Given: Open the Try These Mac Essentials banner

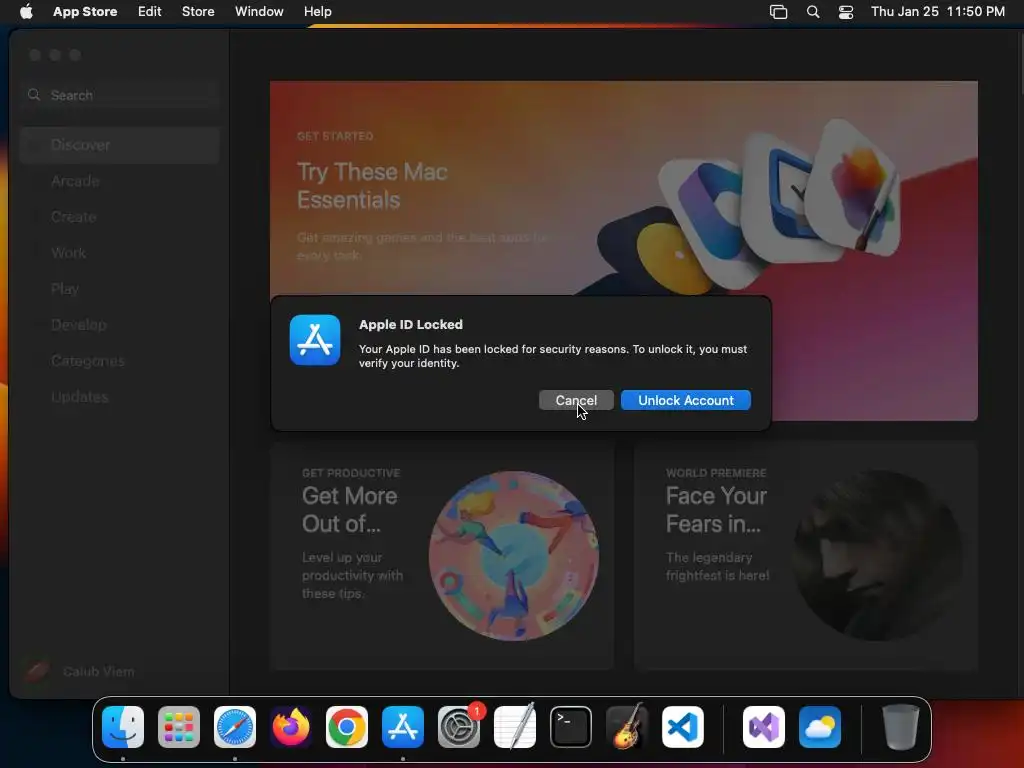Looking at the screenshot, I should click(624, 251).
